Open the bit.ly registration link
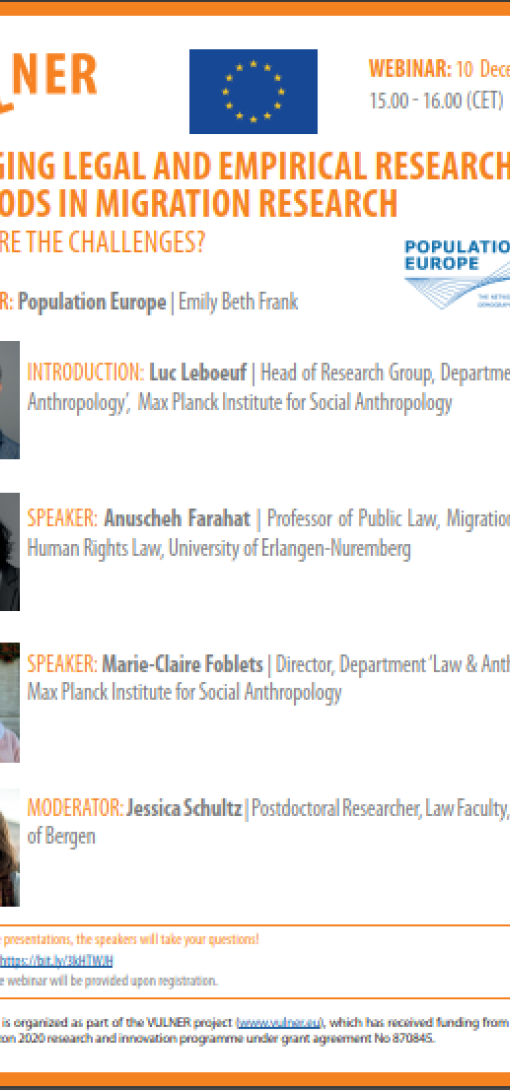The image size is (510, 1090). tap(56, 961)
